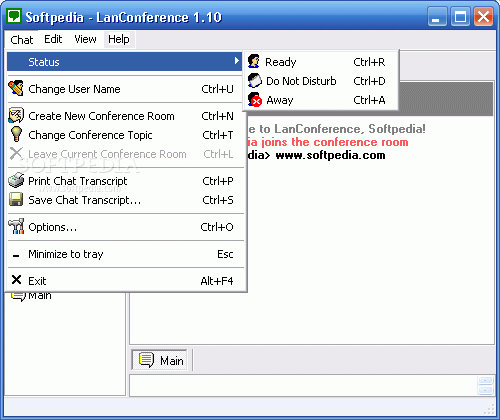The image size is (500, 420).
Task: Open the Help menu
Action: click(119, 39)
